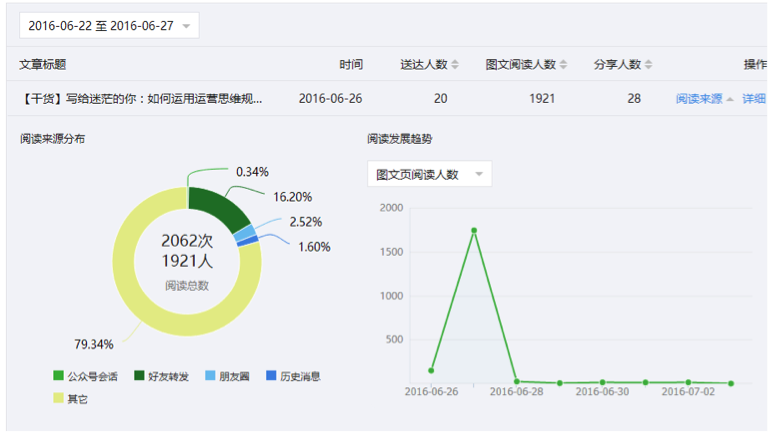Click the 阅读发展趋势 section heading
Screen dimensions: 768x432
(400, 139)
